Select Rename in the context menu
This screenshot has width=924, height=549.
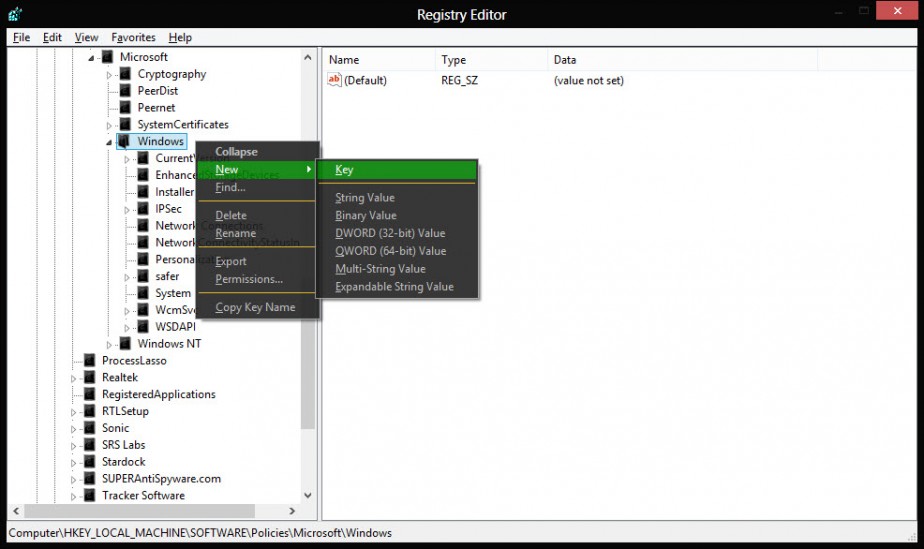click(x=257, y=233)
